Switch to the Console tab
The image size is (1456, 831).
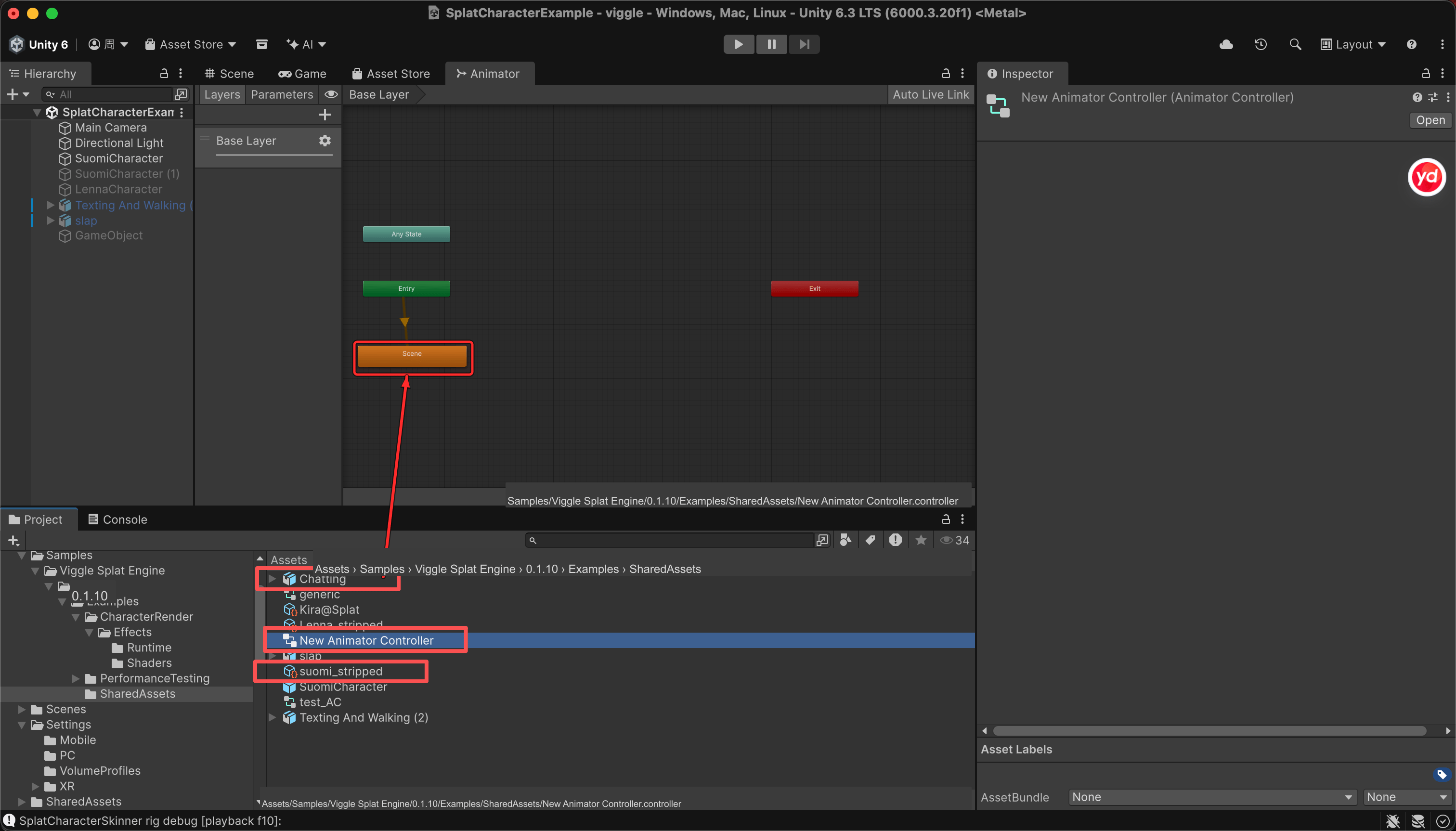117,519
